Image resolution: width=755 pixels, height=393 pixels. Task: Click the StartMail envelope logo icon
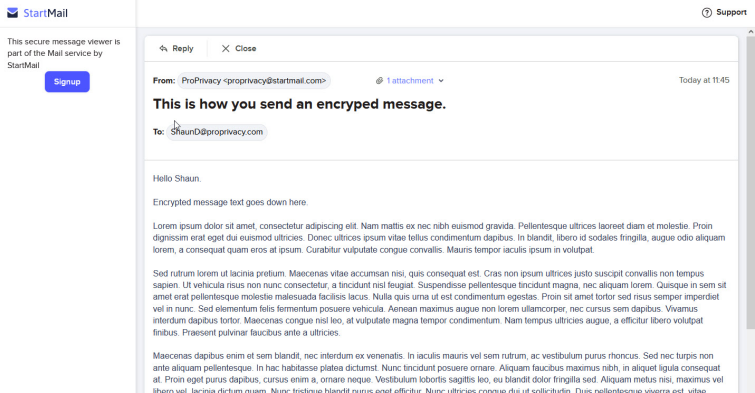click(13, 13)
